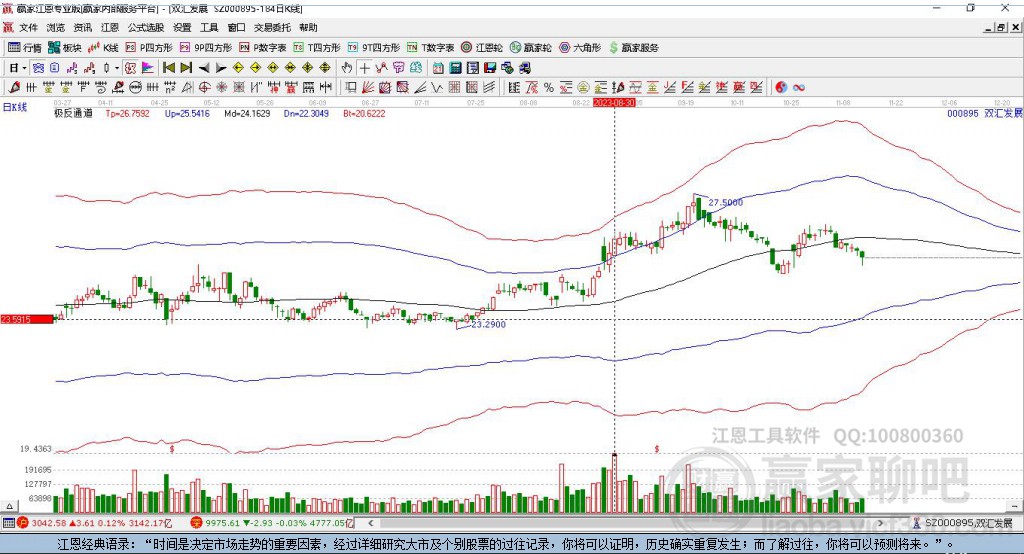Click the red 23.5915 price tag
1024x554 pixels.
pos(26,319)
